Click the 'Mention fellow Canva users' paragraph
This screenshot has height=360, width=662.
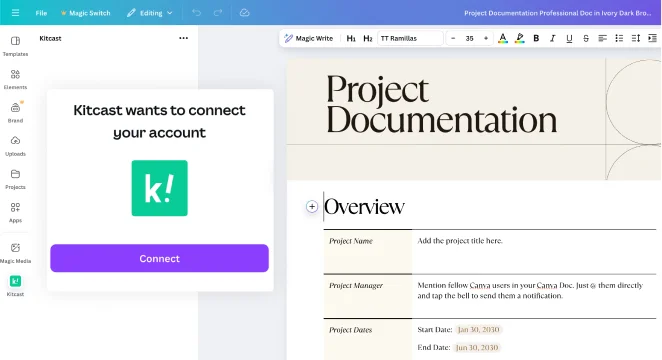530,291
